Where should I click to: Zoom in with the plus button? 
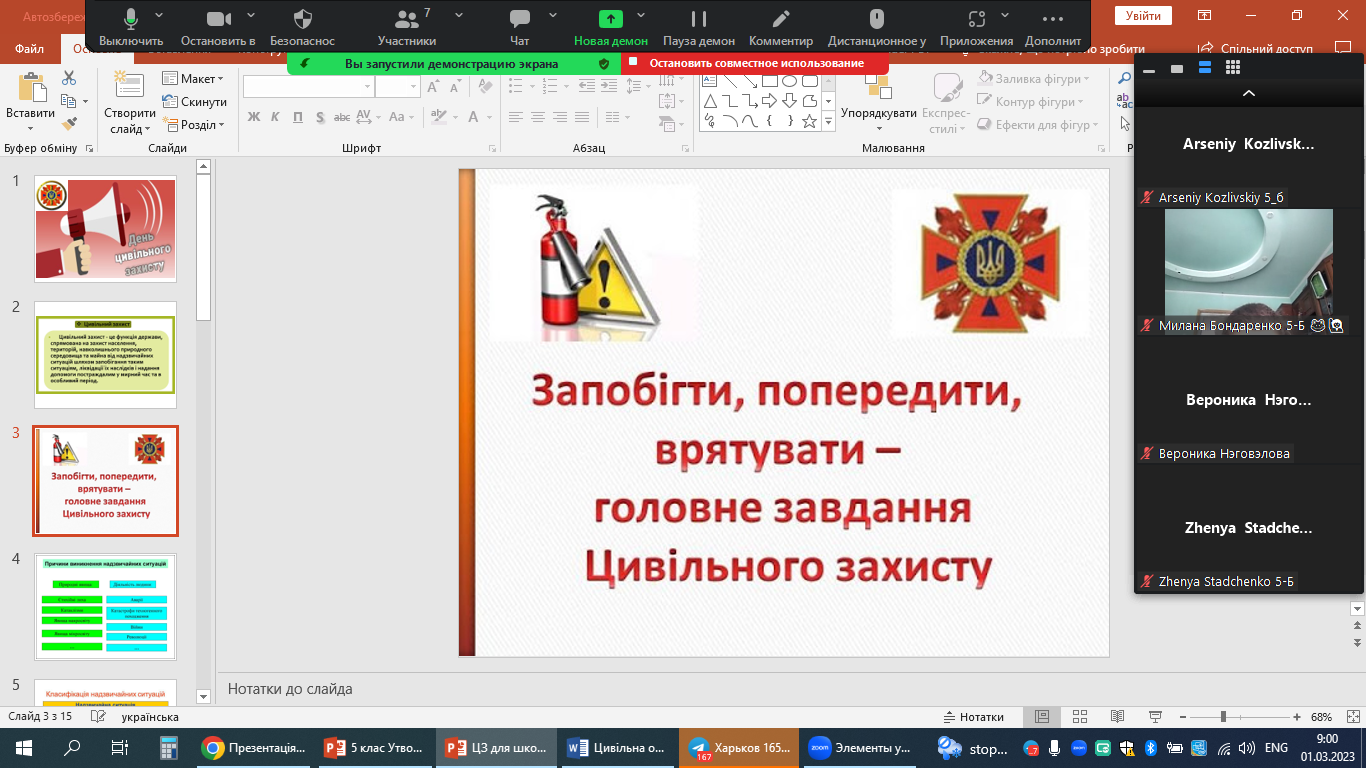coord(1297,717)
